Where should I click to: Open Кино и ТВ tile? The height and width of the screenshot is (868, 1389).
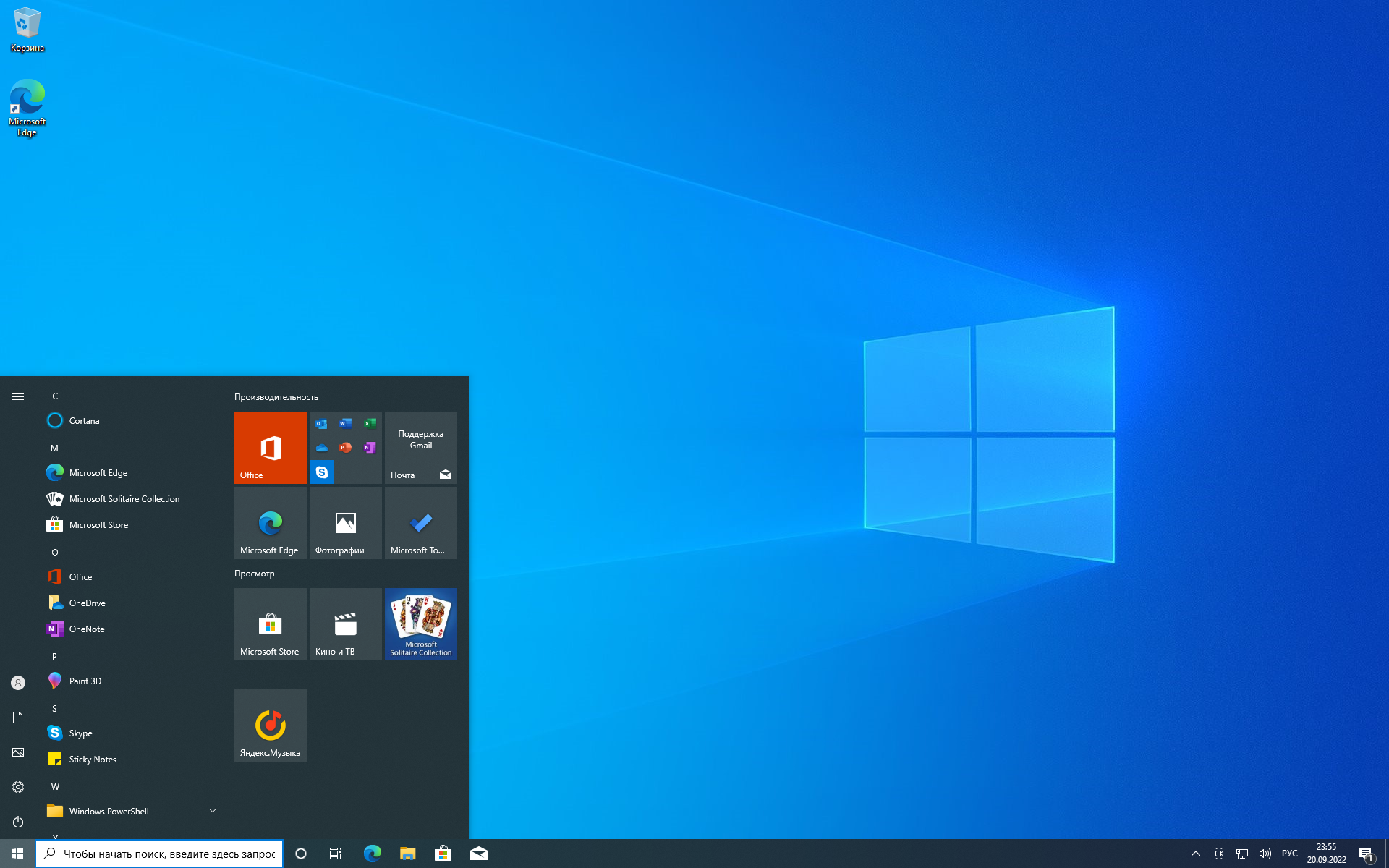coord(345,624)
